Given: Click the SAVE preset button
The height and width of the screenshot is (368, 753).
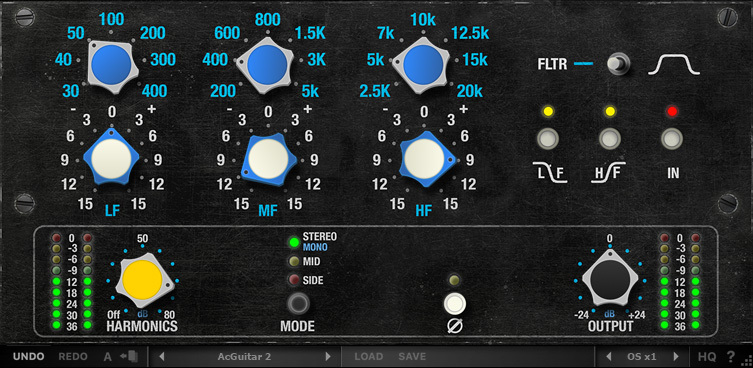Looking at the screenshot, I should [412, 356].
